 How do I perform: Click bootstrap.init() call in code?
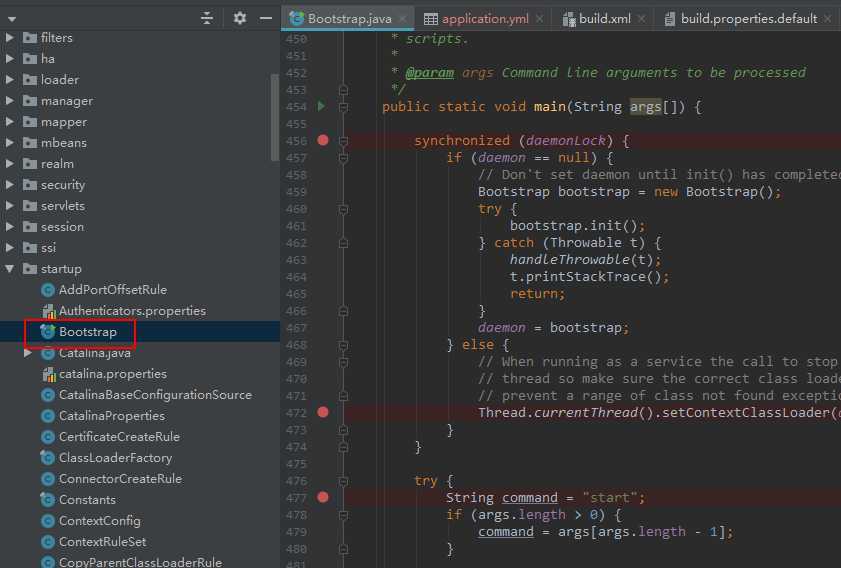coord(573,225)
